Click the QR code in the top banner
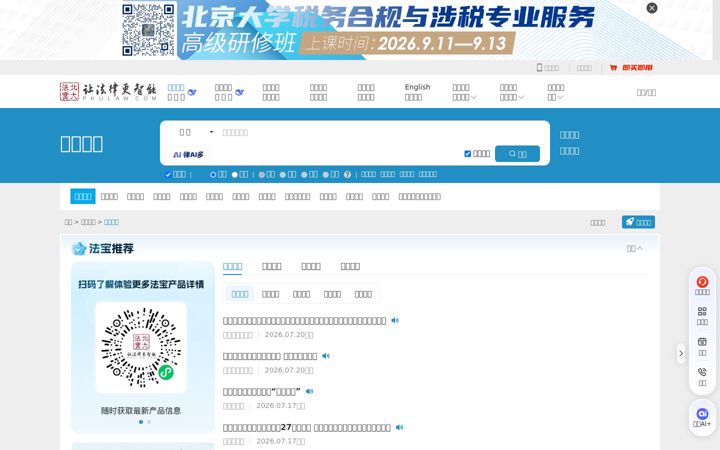Screen dimensions: 720x450 [148, 30]
